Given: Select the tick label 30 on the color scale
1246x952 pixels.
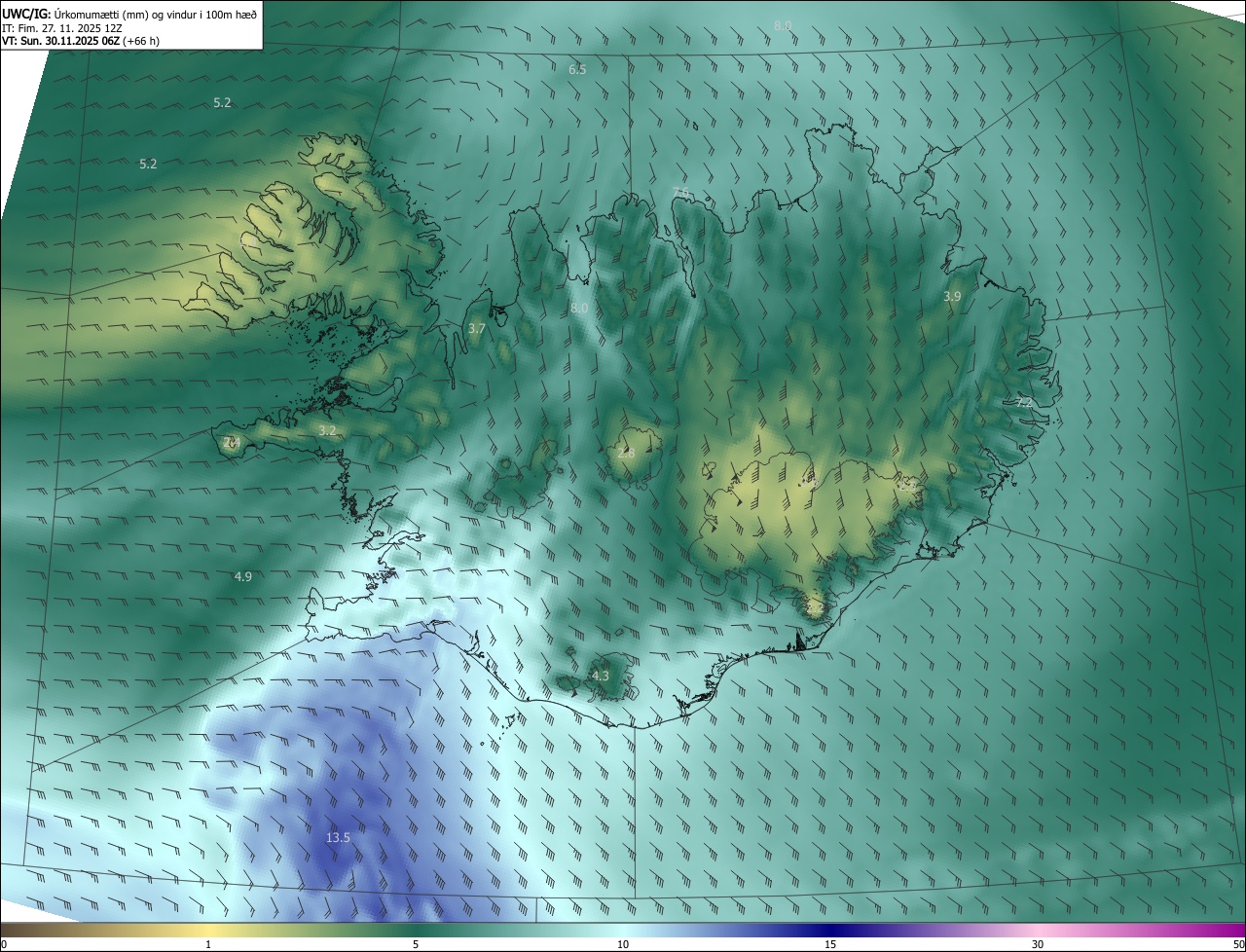Looking at the screenshot, I should click(1038, 944).
